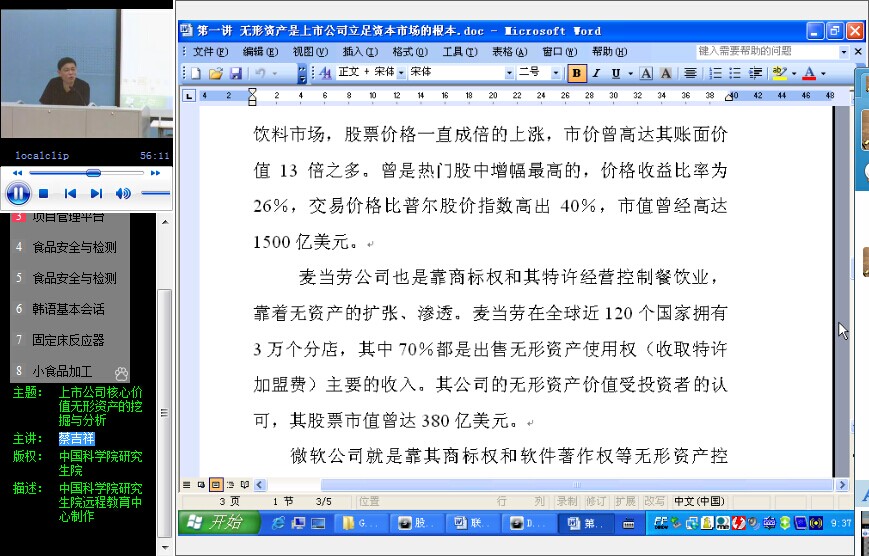This screenshot has height=556, width=869.
Task: Click horizontal scrollbar left arrow
Action: click(x=259, y=485)
